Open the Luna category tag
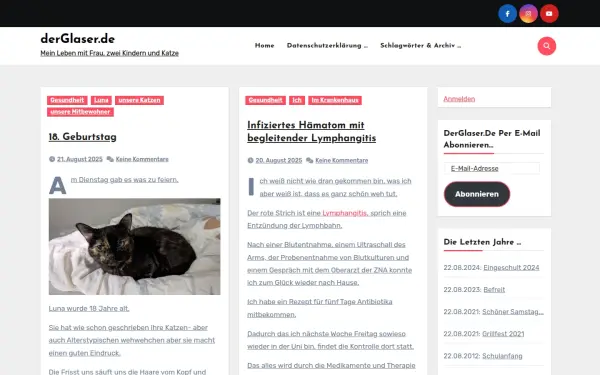The height and width of the screenshot is (375, 600). click(101, 100)
